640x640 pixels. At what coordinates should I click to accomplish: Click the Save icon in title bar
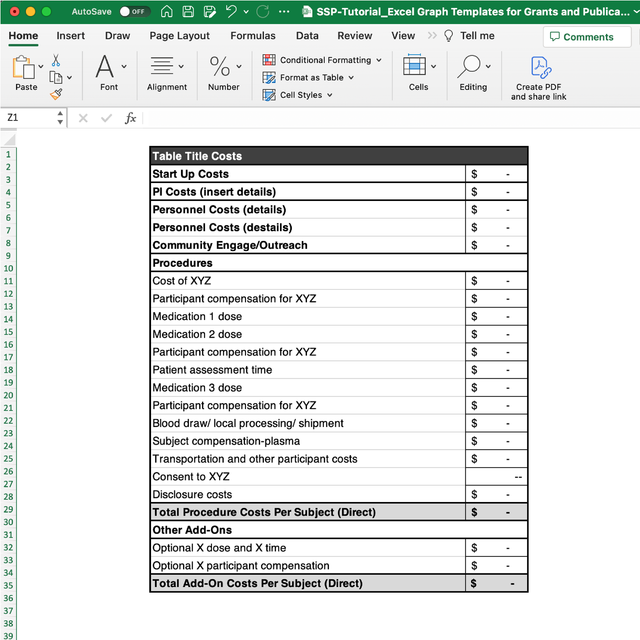186,11
